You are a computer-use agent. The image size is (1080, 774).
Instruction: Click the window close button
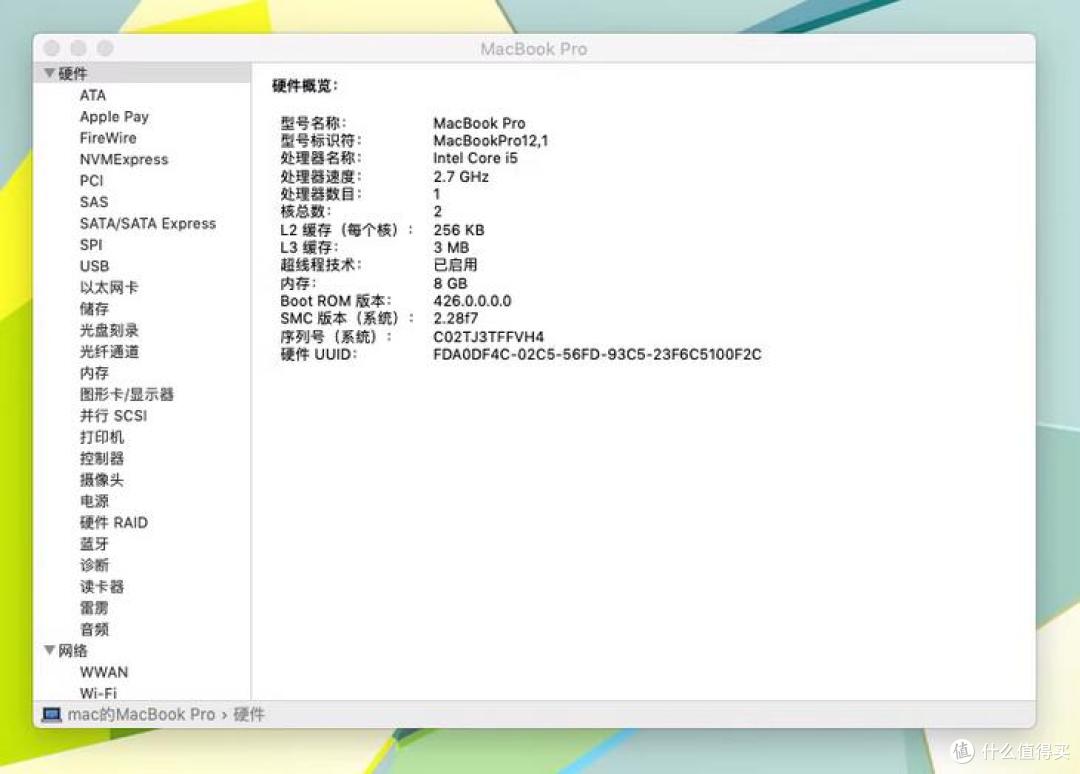click(52, 48)
